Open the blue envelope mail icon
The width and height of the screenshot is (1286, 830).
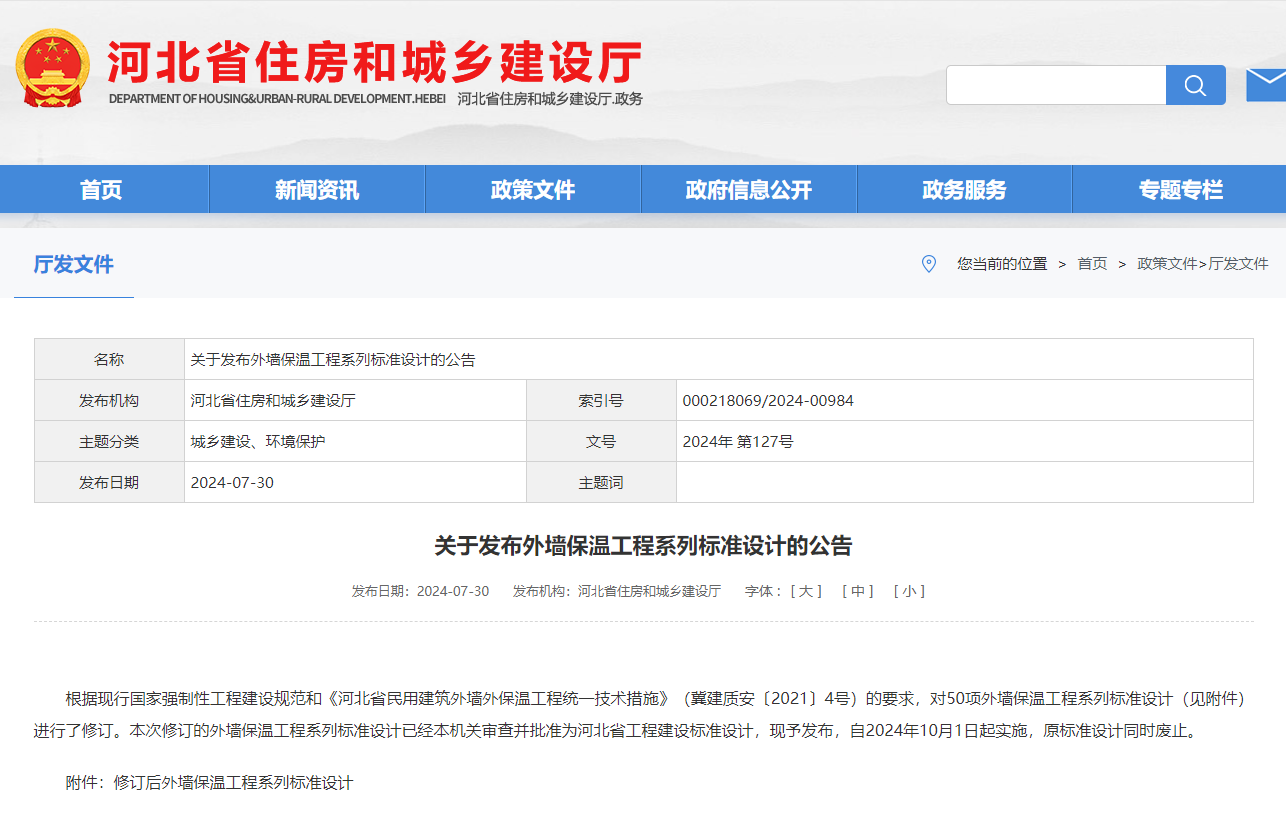pos(1266,84)
